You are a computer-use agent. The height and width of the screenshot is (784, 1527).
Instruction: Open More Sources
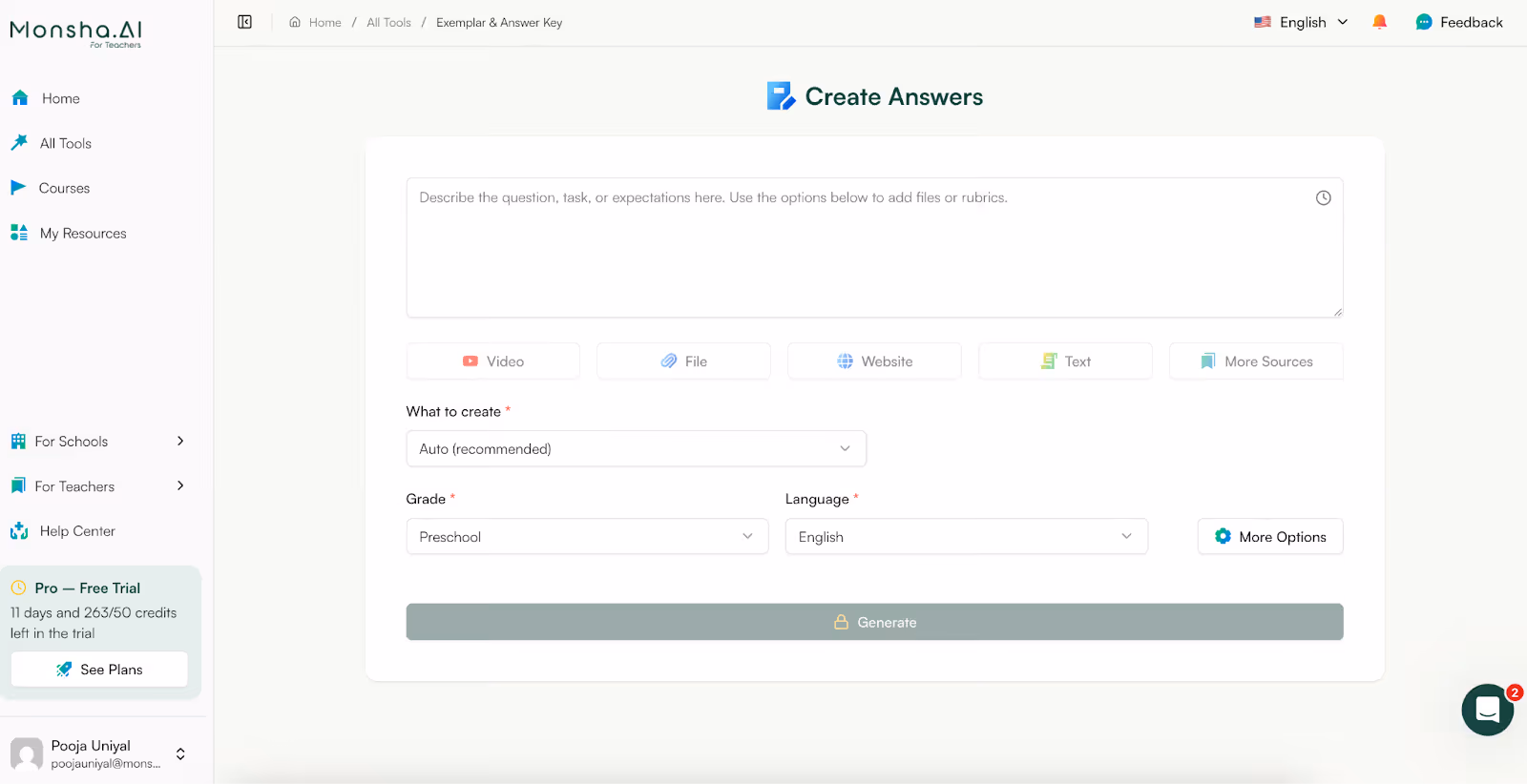tap(1256, 361)
